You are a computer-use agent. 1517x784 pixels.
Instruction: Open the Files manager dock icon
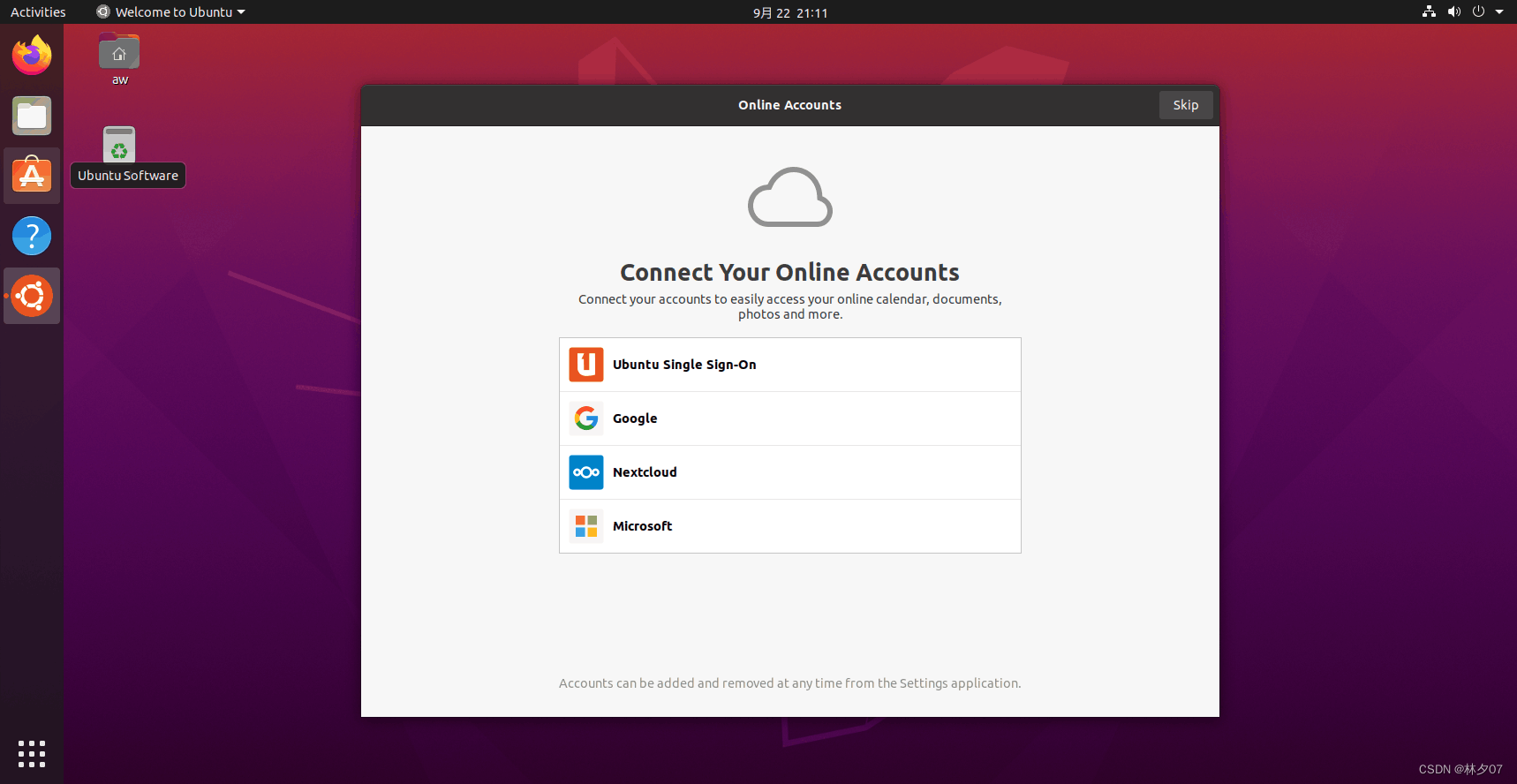32,116
